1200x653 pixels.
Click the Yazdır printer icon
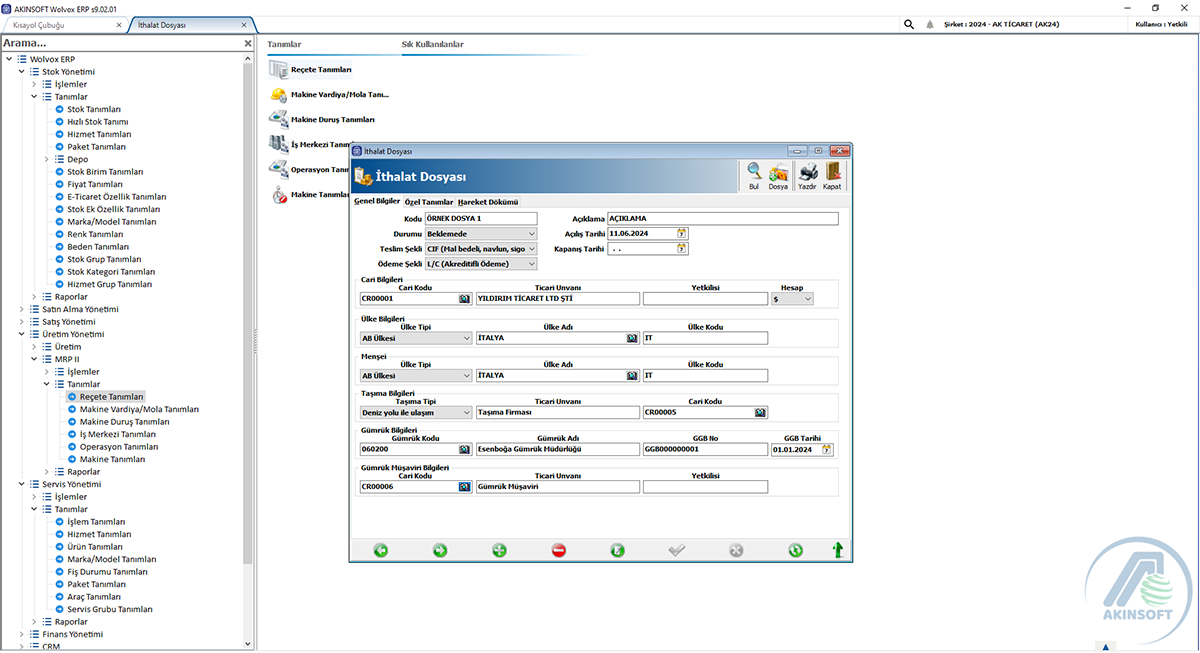[x=808, y=170]
